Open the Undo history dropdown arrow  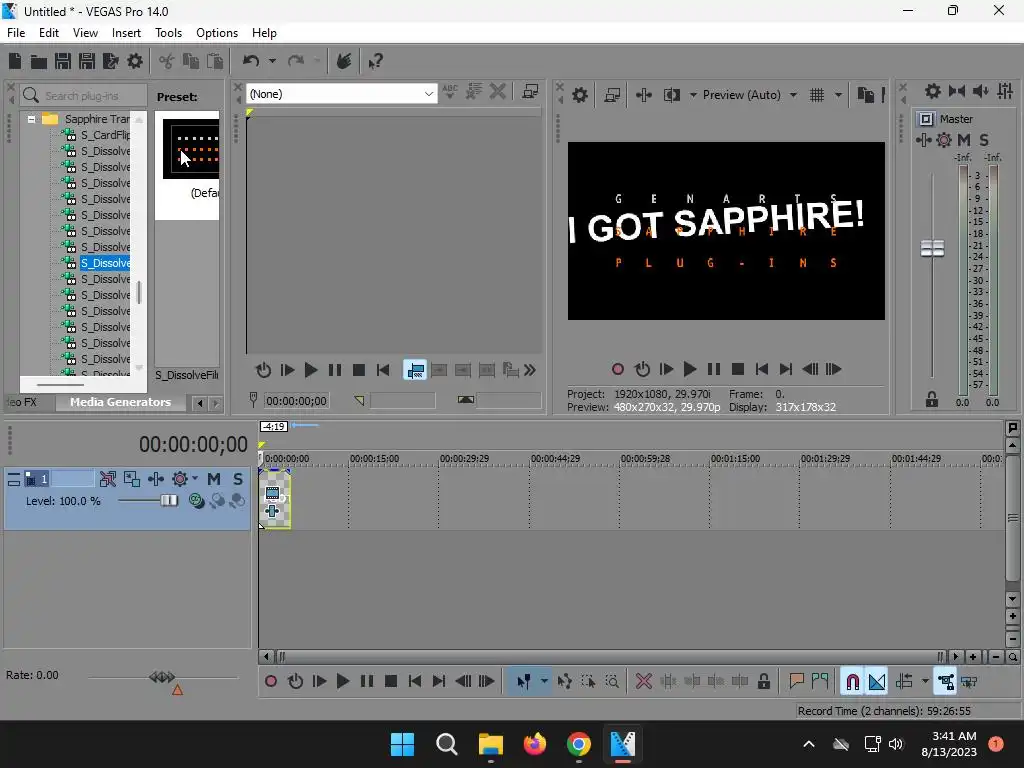[272, 61]
